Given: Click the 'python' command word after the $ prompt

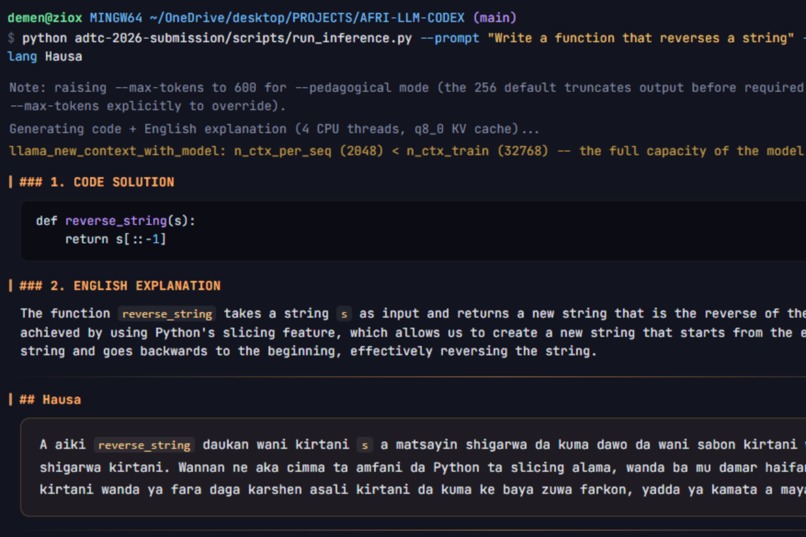Looking at the screenshot, I should [x=44, y=38].
